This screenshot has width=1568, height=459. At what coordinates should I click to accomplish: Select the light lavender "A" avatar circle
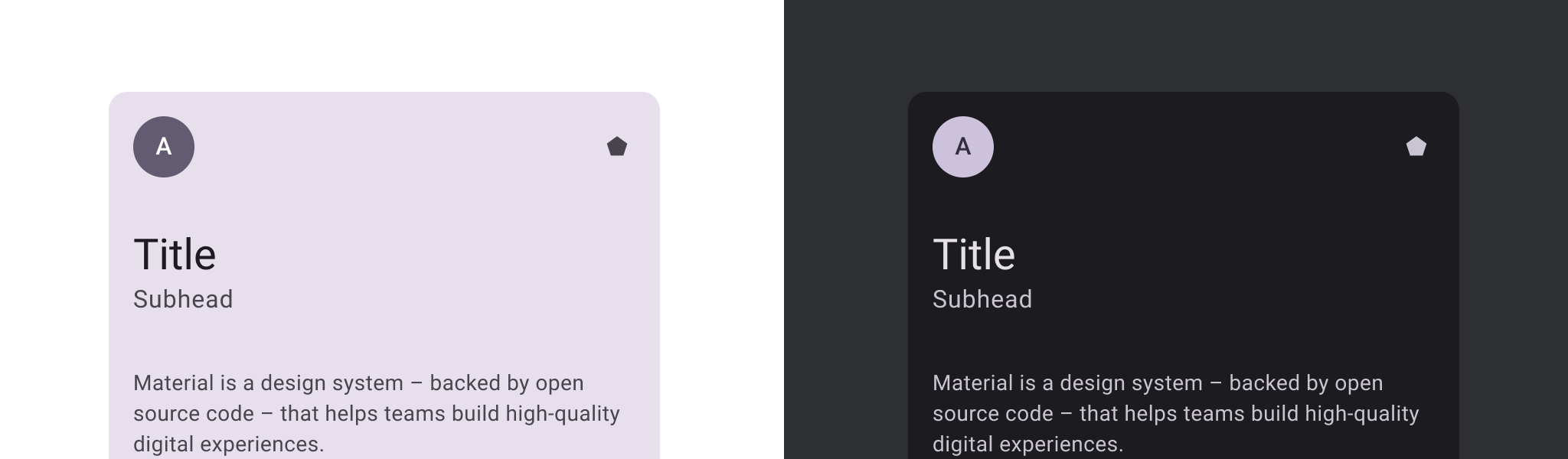963,147
